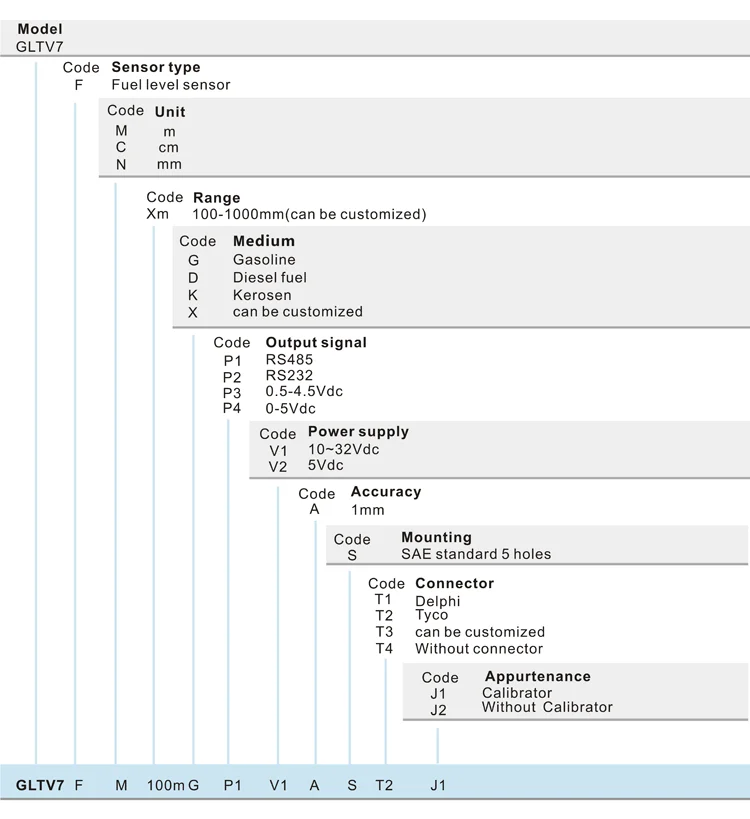
Task: Click the '0.5-4.5Vdc' output value
Action: 304,391
